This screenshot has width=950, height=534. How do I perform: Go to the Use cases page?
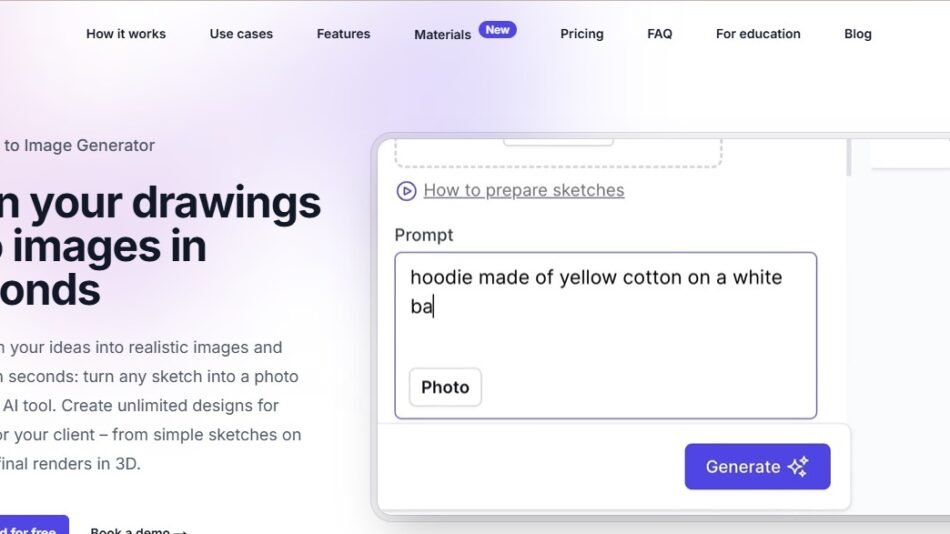[241, 34]
